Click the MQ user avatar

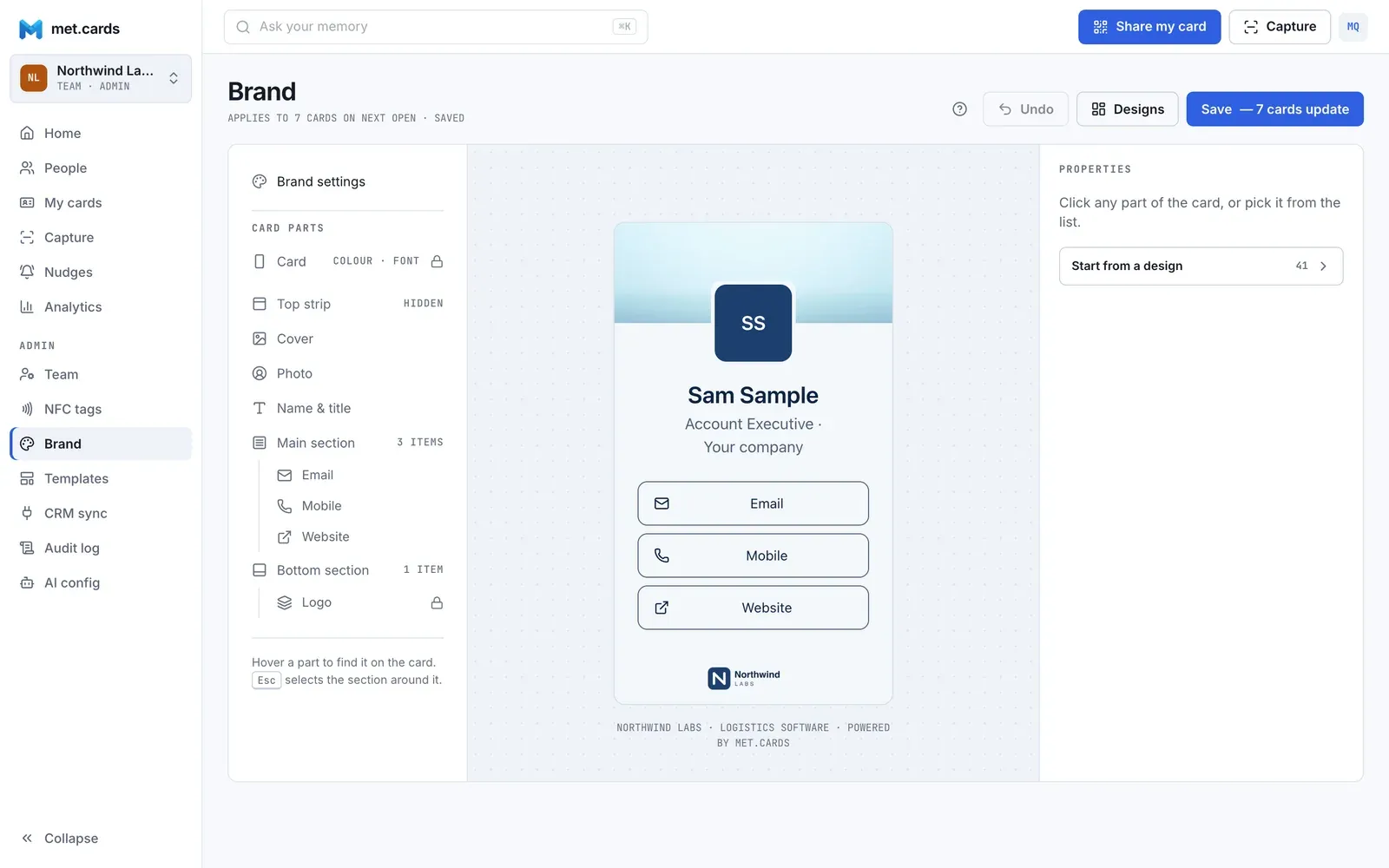coord(1353,27)
